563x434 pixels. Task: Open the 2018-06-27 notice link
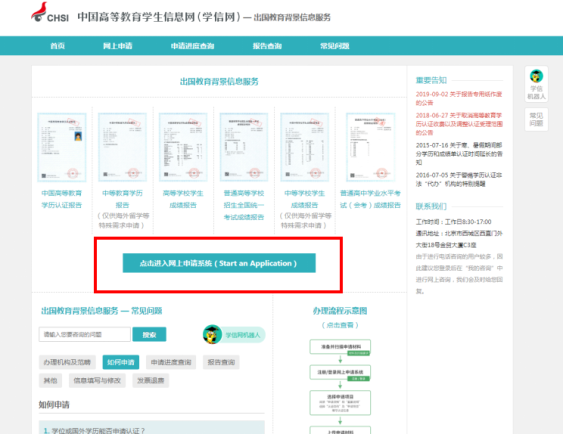click(459, 124)
